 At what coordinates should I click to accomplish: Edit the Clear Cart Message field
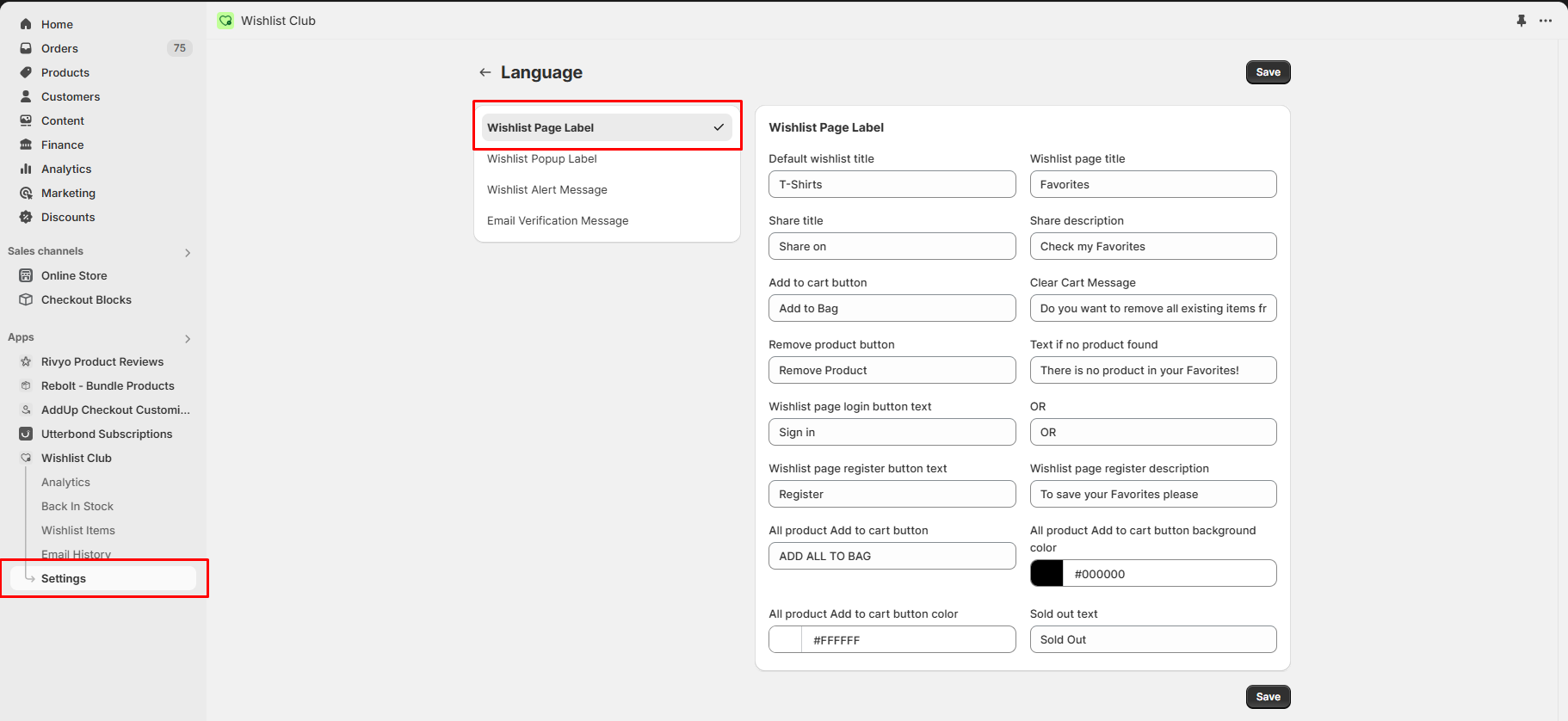point(1153,308)
